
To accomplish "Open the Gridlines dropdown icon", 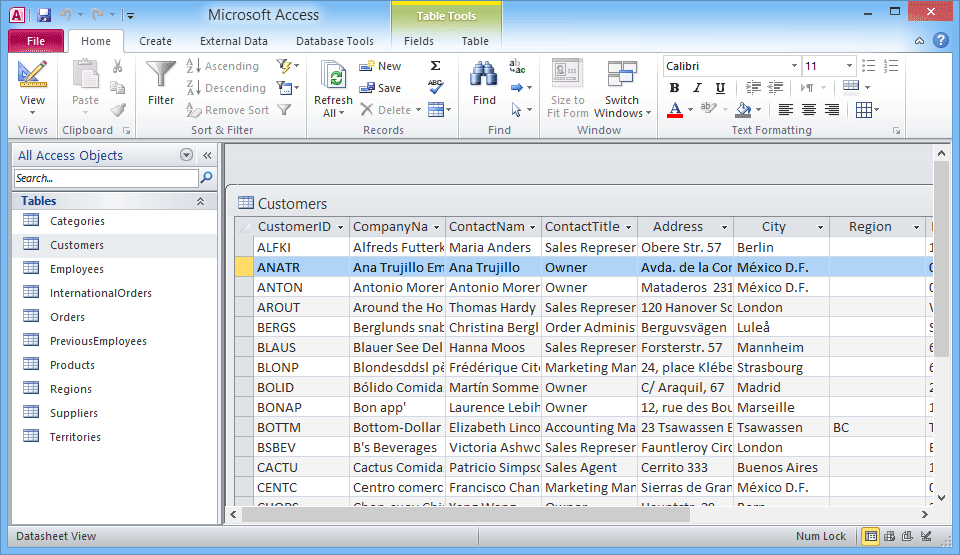I will (x=868, y=110).
